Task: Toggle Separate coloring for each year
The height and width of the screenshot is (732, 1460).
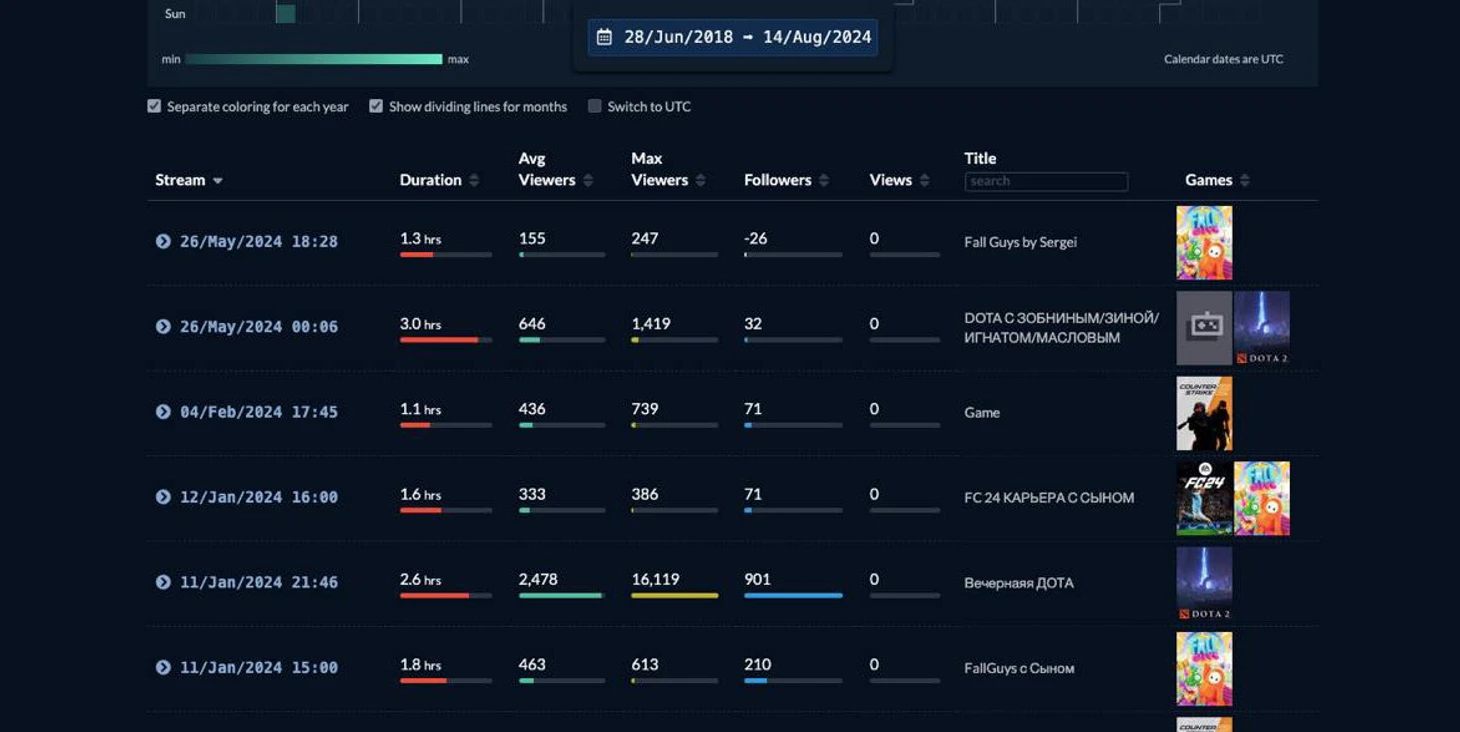Action: (x=154, y=106)
